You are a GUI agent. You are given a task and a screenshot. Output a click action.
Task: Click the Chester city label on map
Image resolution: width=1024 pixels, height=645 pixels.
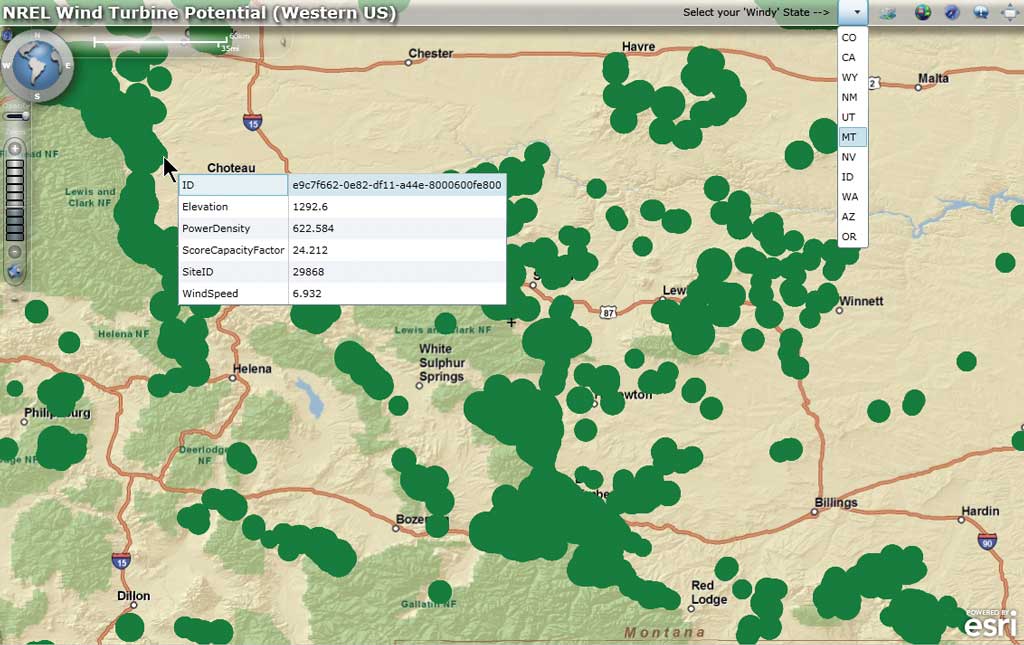tap(430, 54)
